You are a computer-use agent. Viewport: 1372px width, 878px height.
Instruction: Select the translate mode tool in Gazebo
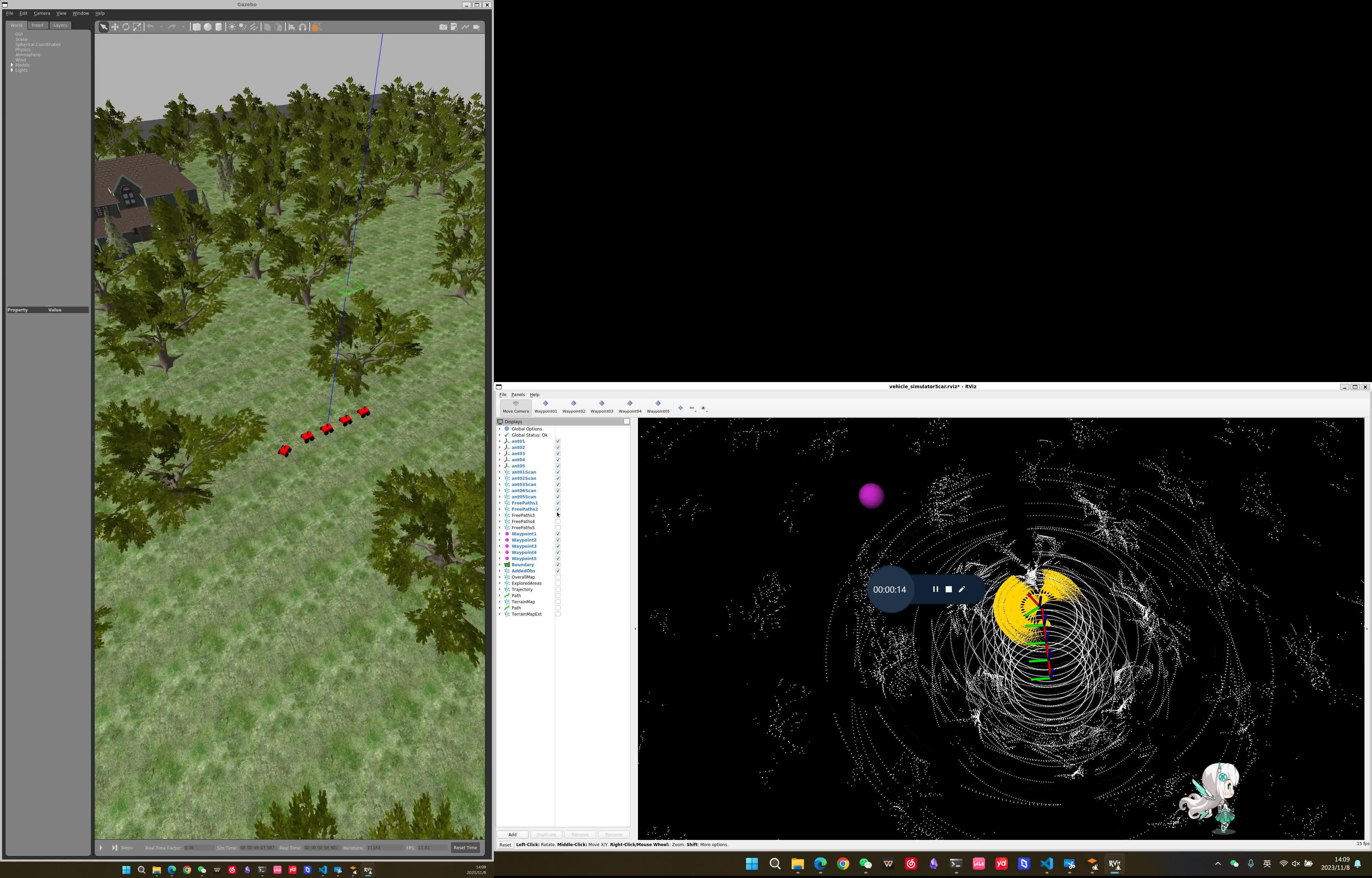click(115, 27)
